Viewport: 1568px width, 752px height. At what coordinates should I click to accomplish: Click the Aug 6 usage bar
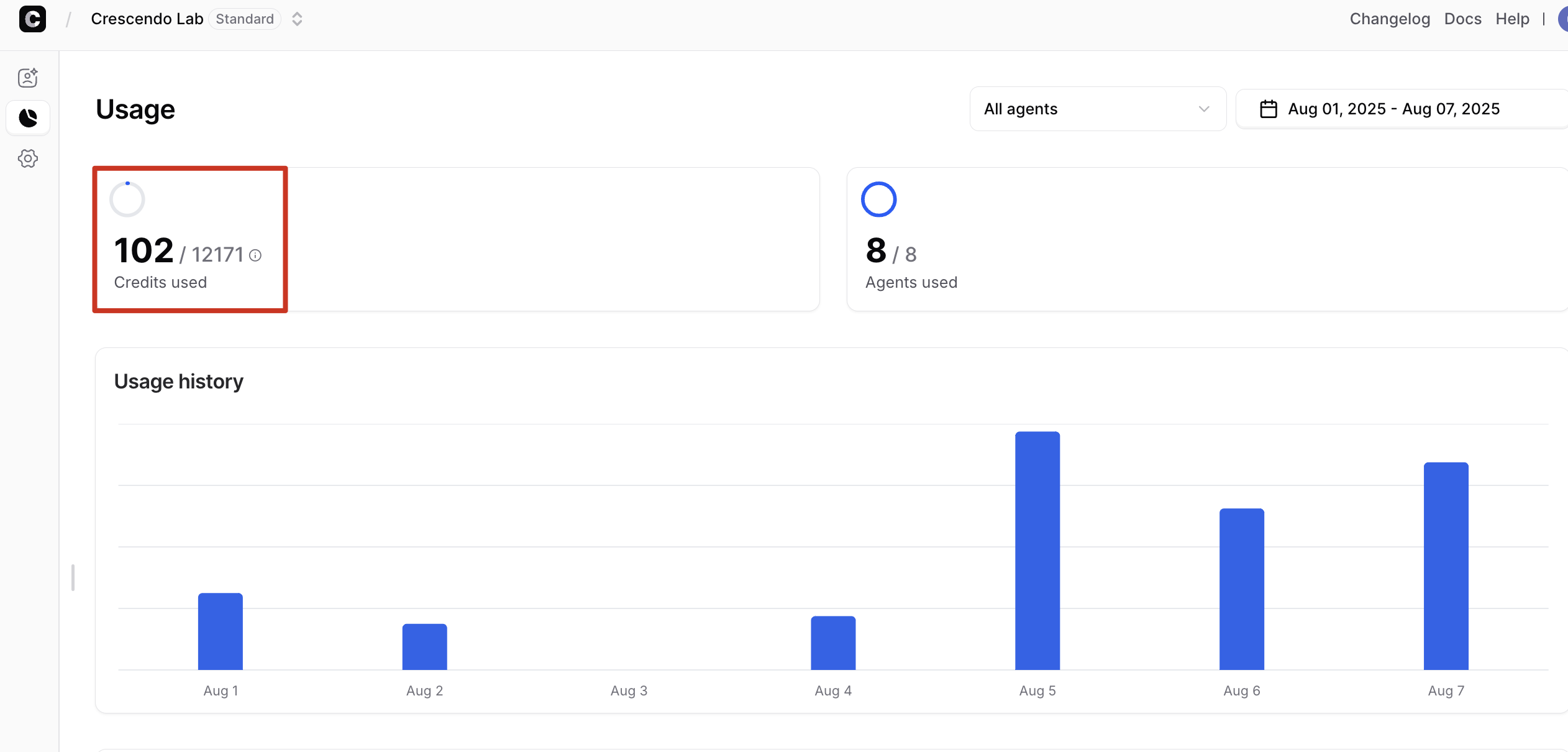pos(1242,589)
